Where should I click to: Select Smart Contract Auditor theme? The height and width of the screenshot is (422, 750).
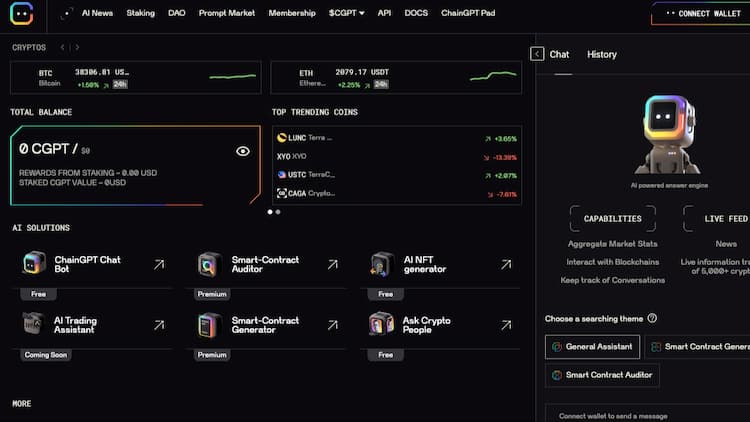pyautogui.click(x=602, y=375)
